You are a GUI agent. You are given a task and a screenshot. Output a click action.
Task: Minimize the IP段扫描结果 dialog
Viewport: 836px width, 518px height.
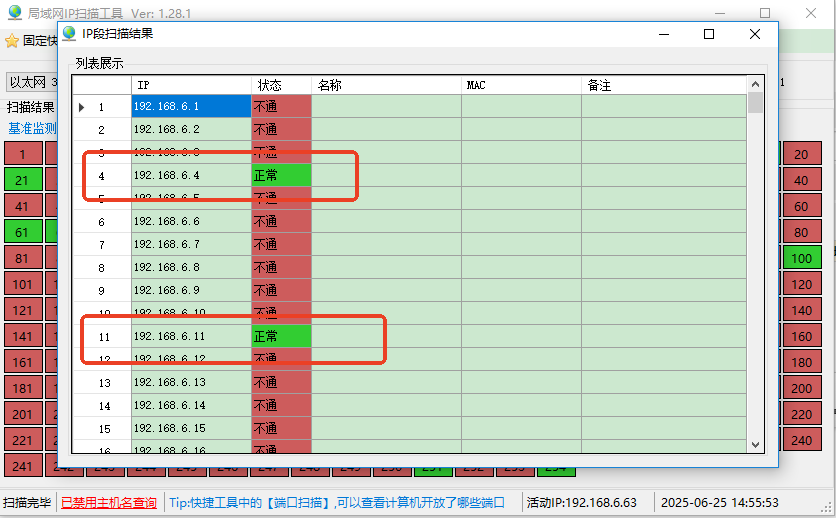(663, 34)
